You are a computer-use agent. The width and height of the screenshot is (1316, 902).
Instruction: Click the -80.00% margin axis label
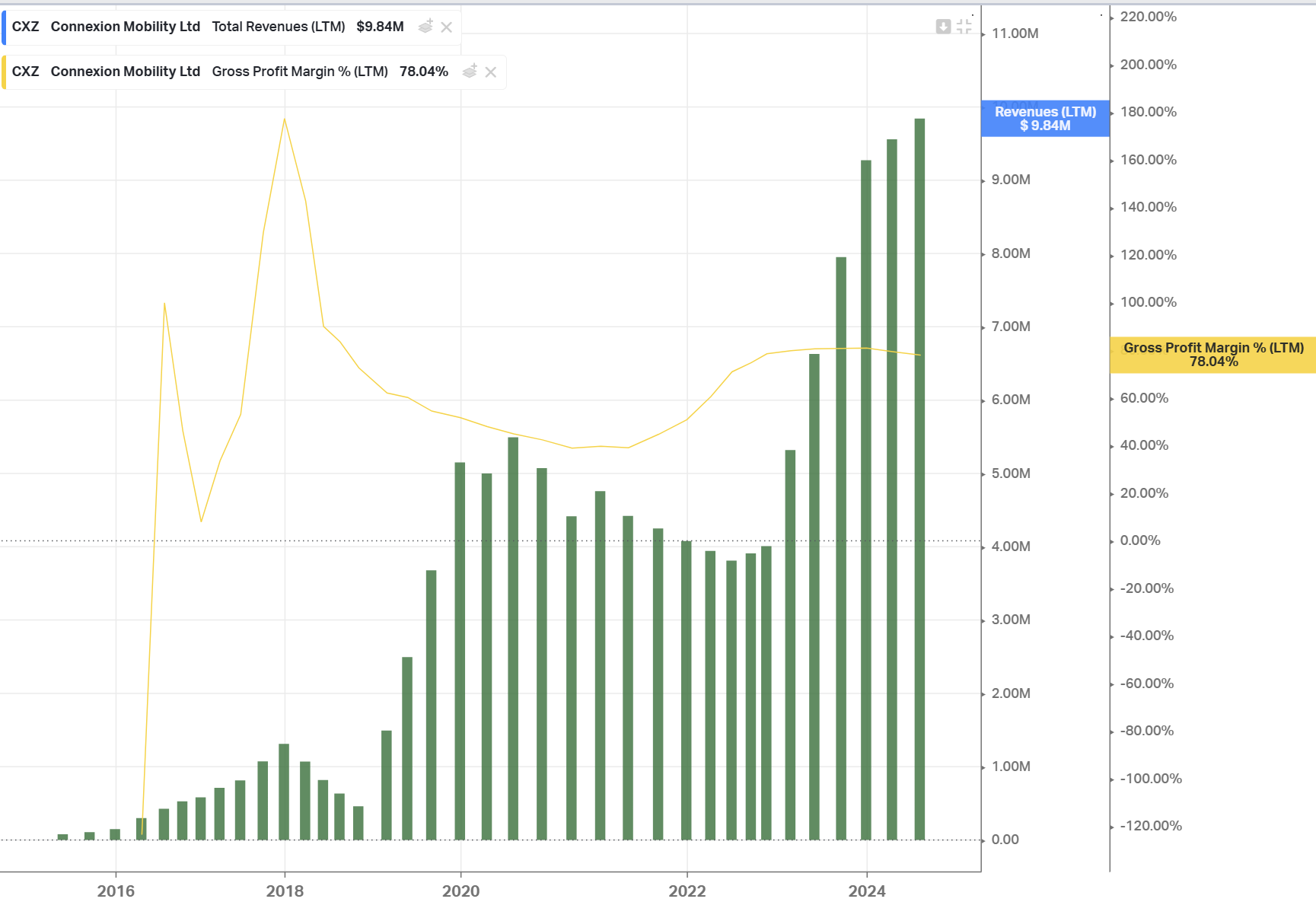point(1146,731)
